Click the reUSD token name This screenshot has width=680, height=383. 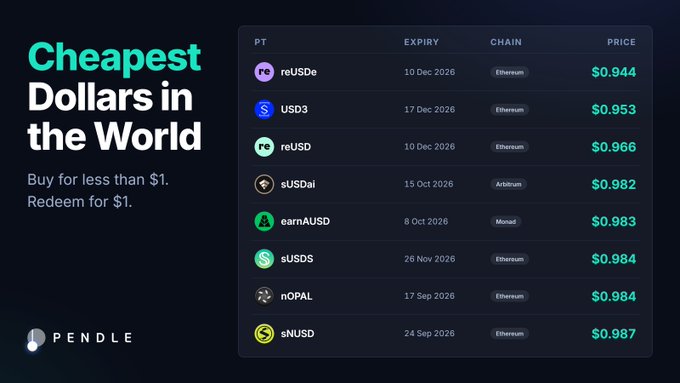(296, 147)
